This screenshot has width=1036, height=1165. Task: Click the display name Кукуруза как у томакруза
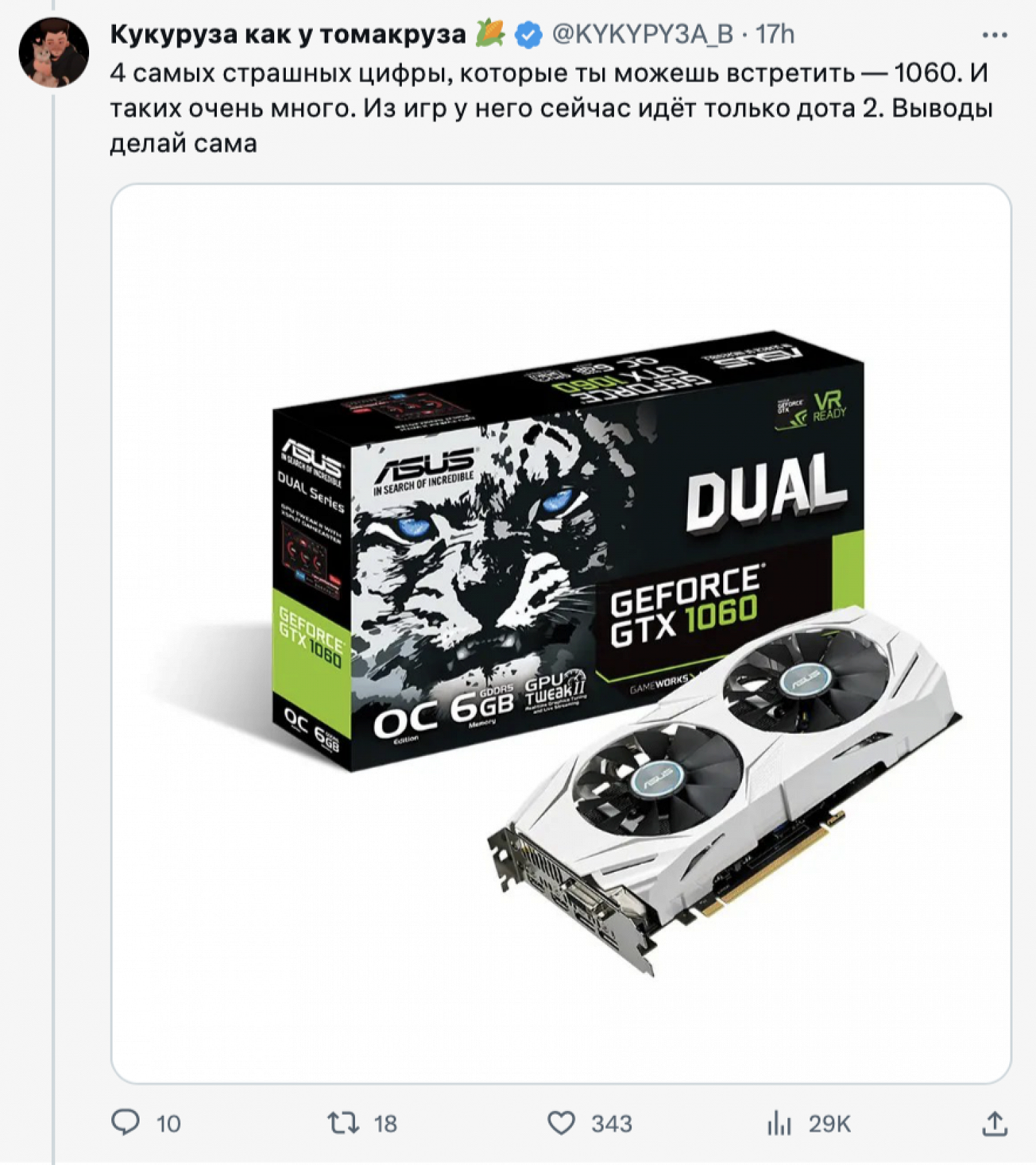288,34
